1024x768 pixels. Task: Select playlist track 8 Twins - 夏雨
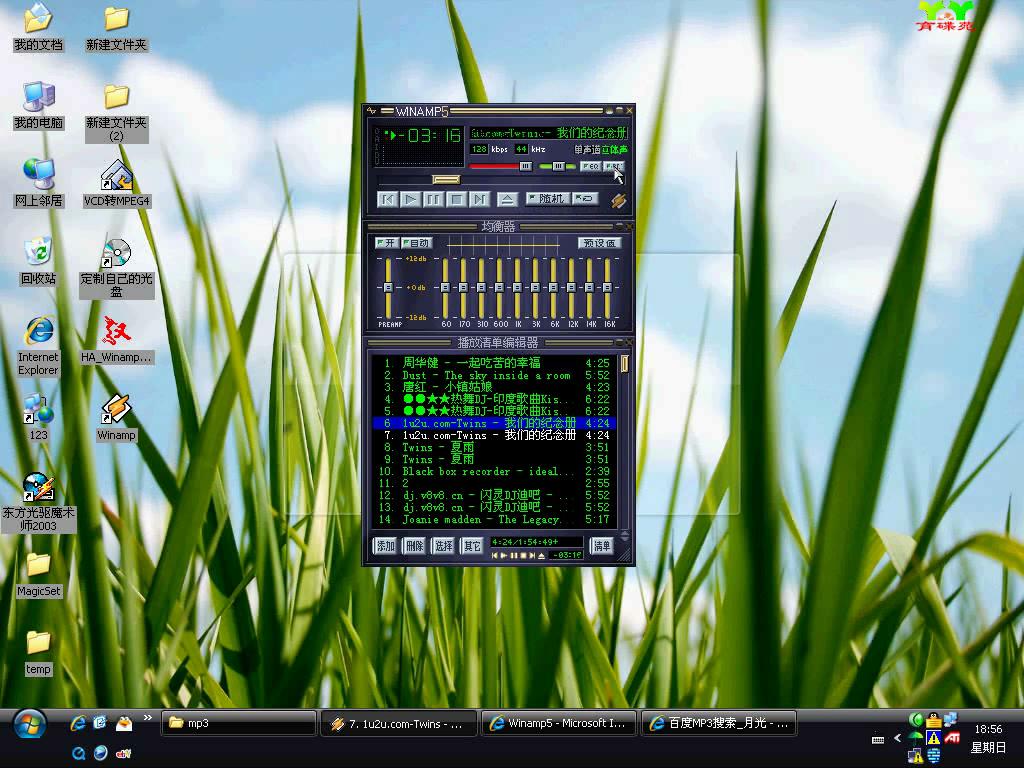point(494,447)
